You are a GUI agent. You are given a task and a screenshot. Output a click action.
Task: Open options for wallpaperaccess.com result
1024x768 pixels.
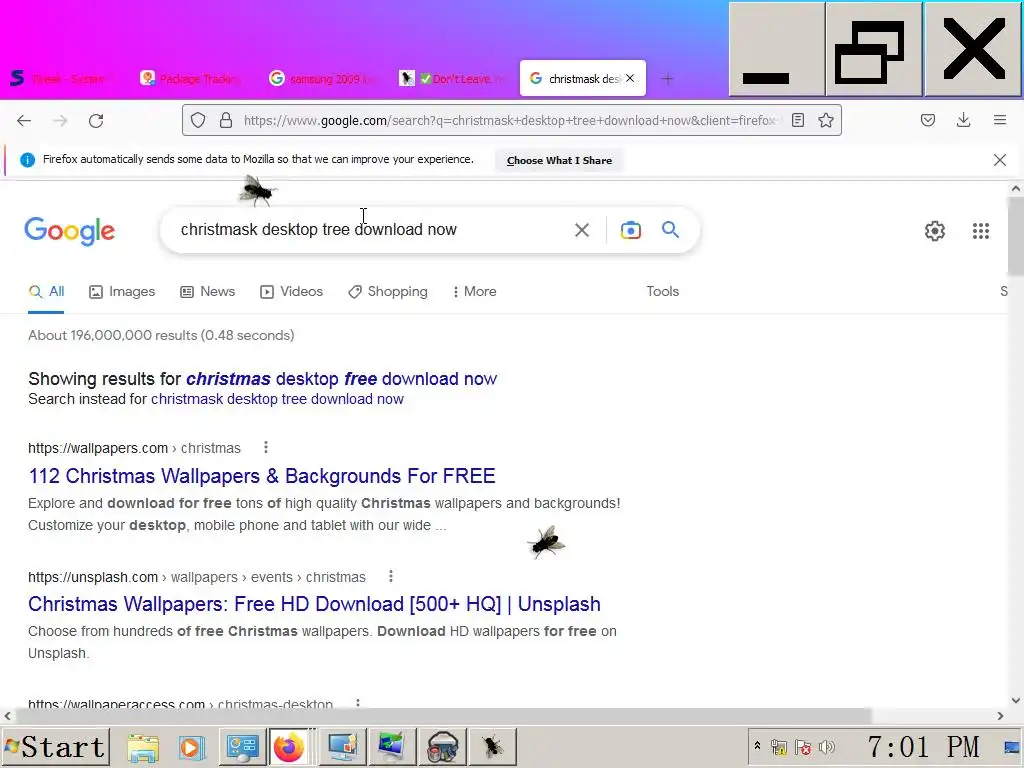pyautogui.click(x=357, y=703)
